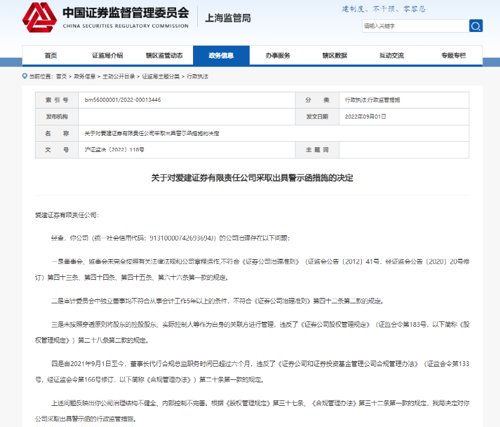
Task: Click the 上海监管局 header text
Action: pos(228,18)
